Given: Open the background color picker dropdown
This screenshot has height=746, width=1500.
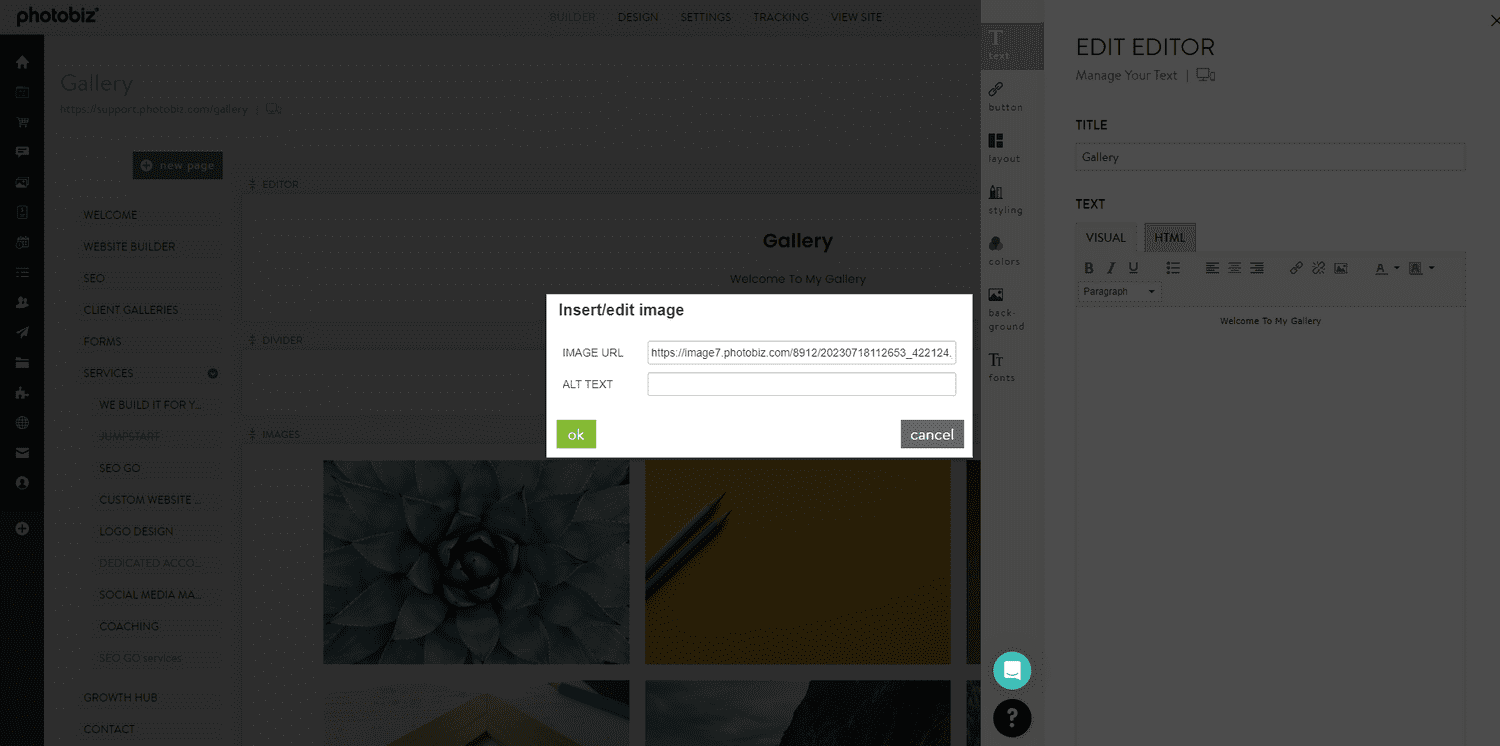Looking at the screenshot, I should pos(1430,268).
